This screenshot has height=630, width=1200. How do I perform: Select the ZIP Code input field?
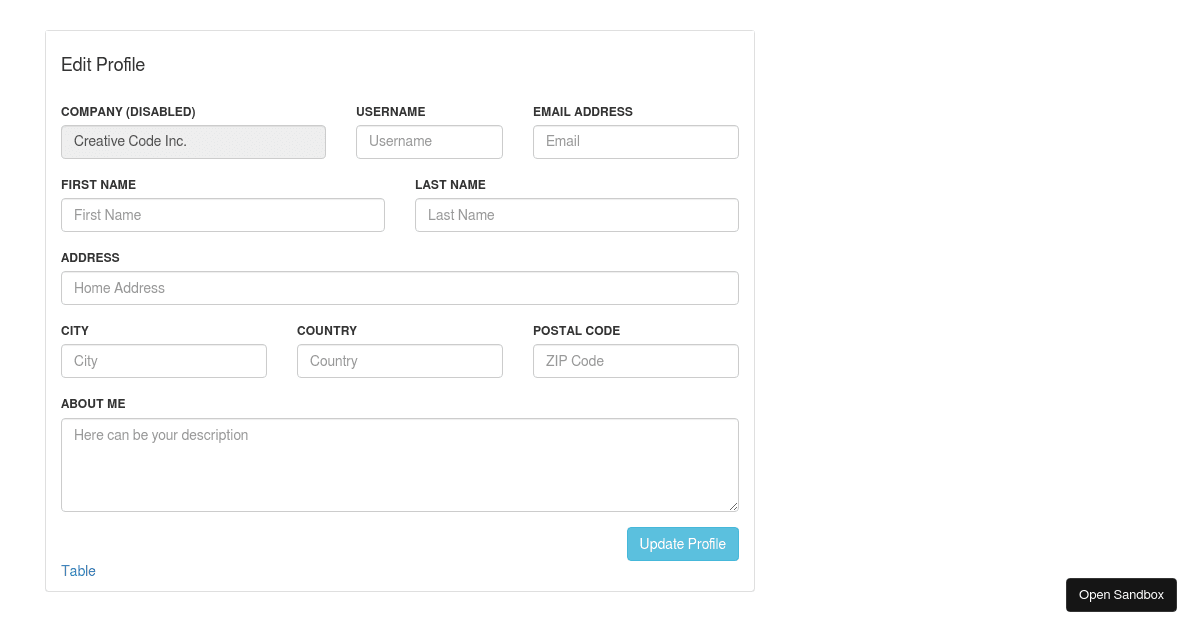[635, 360]
